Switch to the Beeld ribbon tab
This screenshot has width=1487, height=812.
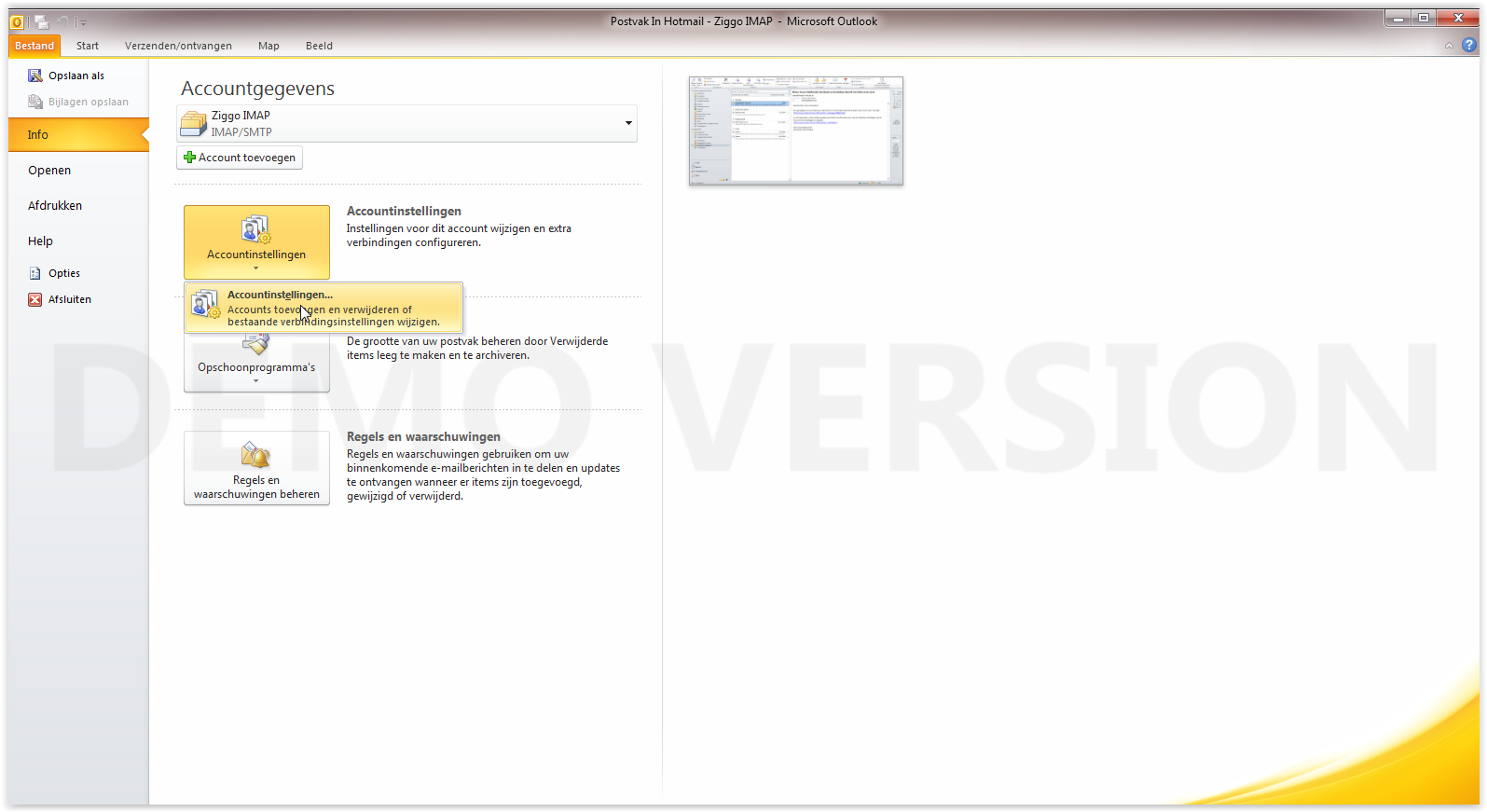coord(319,46)
